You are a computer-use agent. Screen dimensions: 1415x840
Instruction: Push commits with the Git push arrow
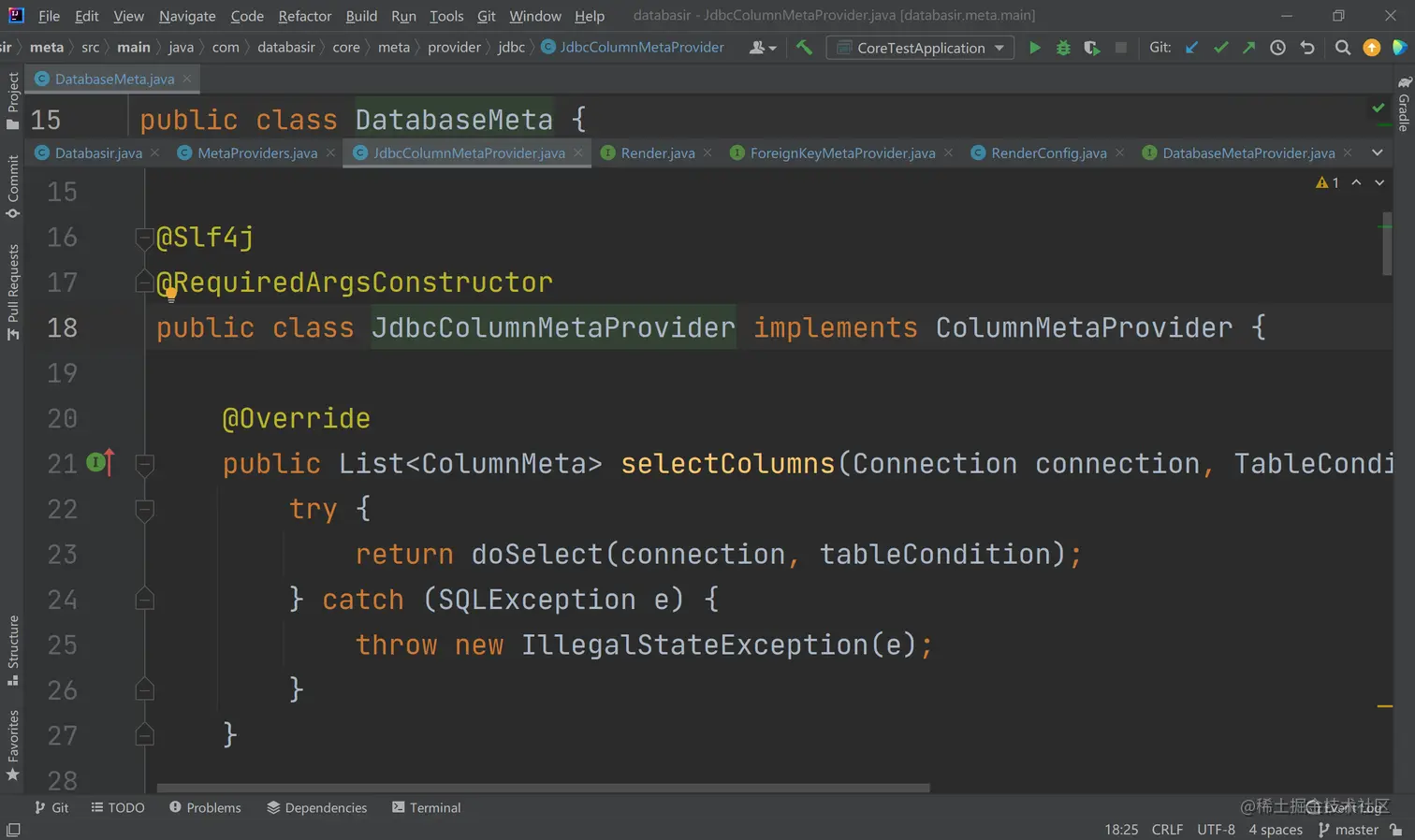1248,48
